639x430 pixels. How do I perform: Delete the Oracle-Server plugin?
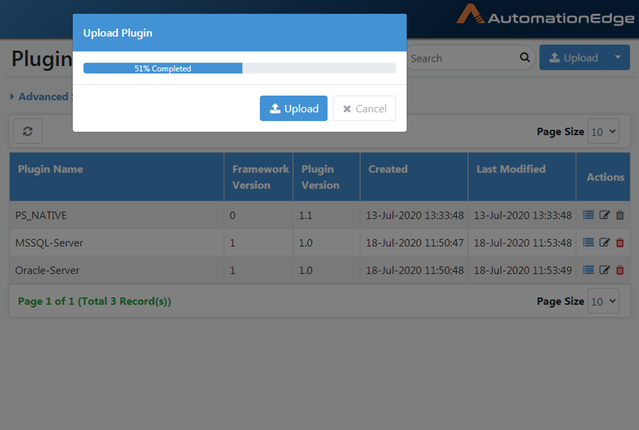pyautogui.click(x=620, y=270)
